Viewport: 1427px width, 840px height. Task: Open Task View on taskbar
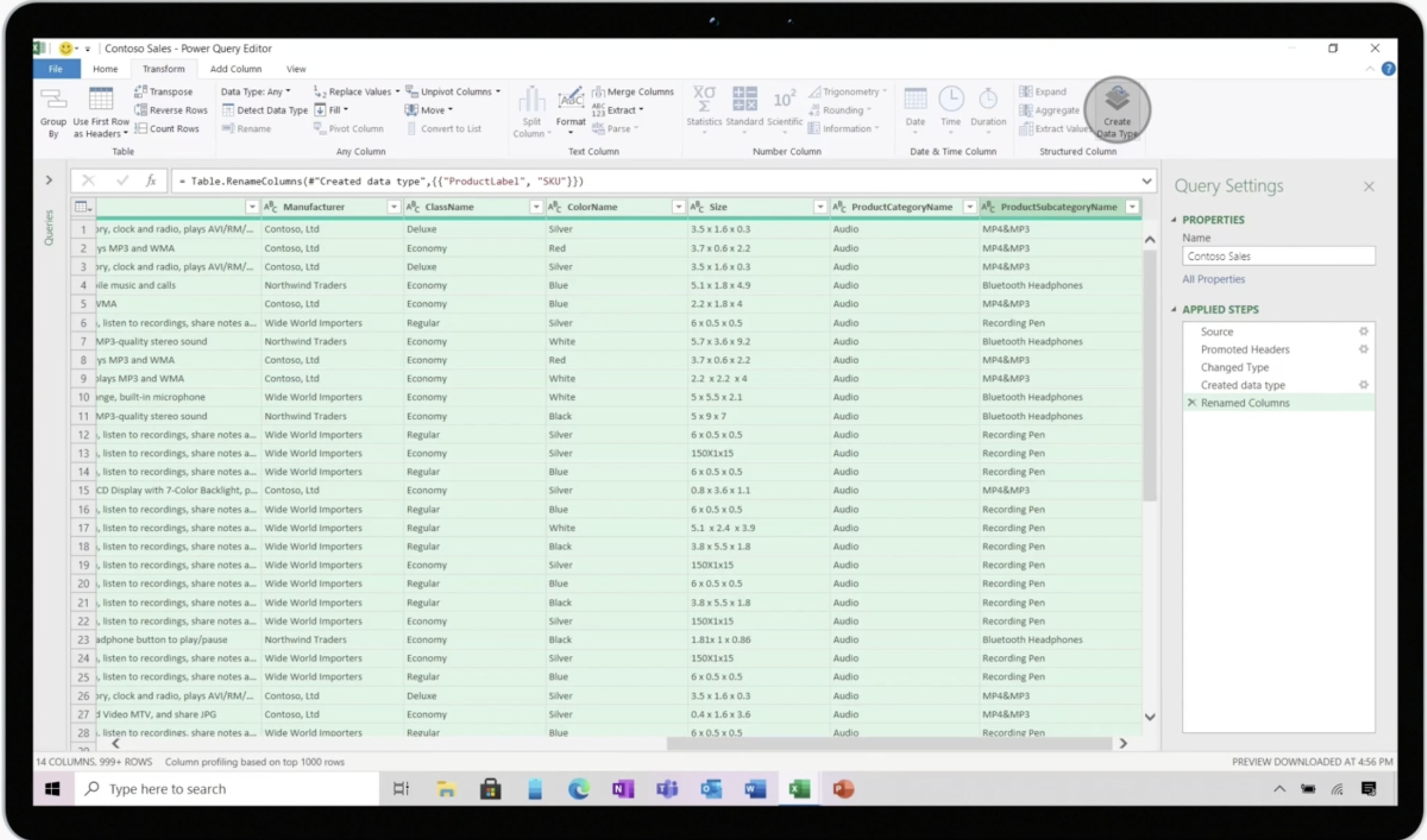pyautogui.click(x=401, y=788)
